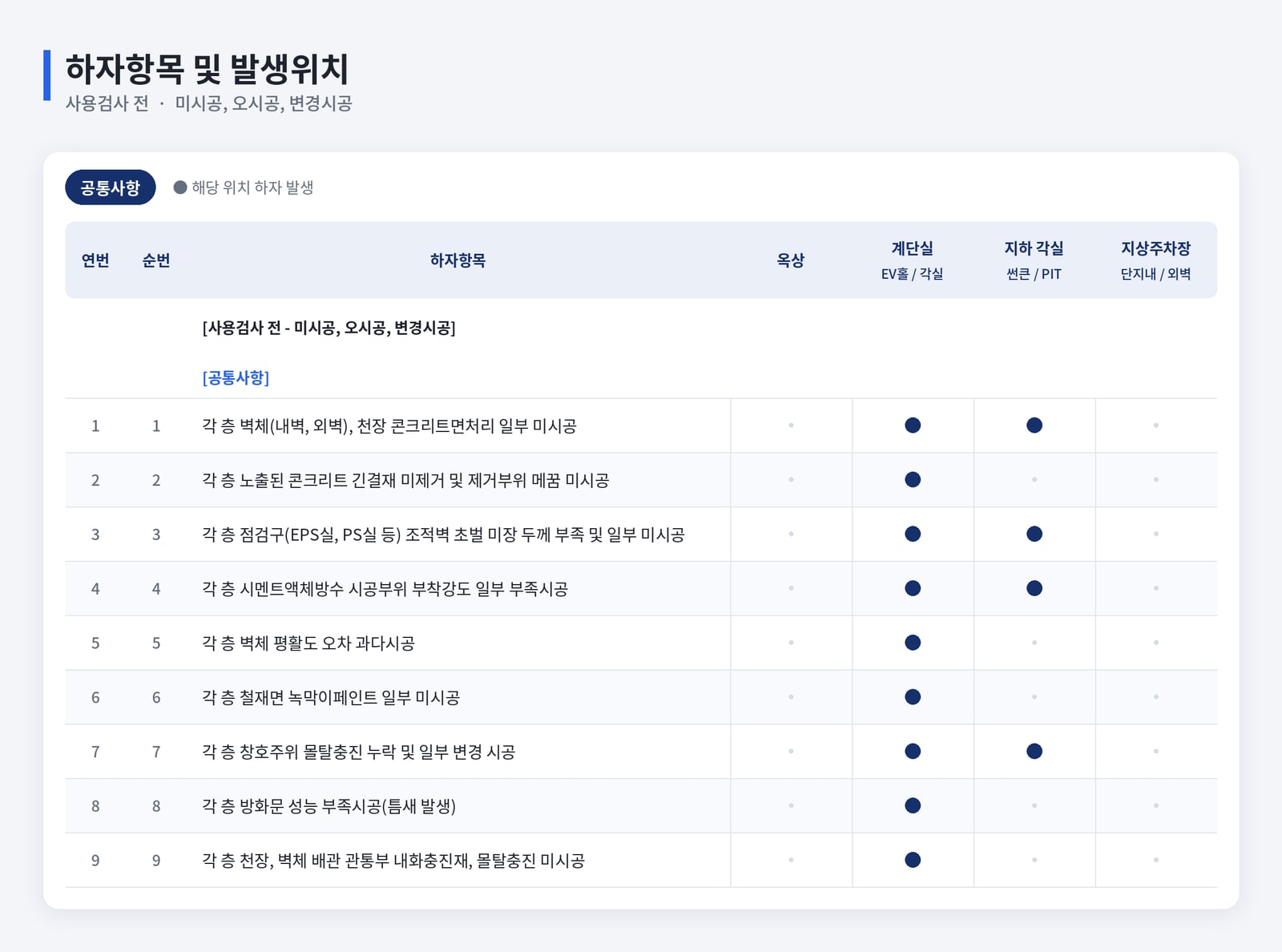The image size is (1282, 952).
Task: Click the page title 하자항목 및 발생위치
Action: click(x=208, y=69)
